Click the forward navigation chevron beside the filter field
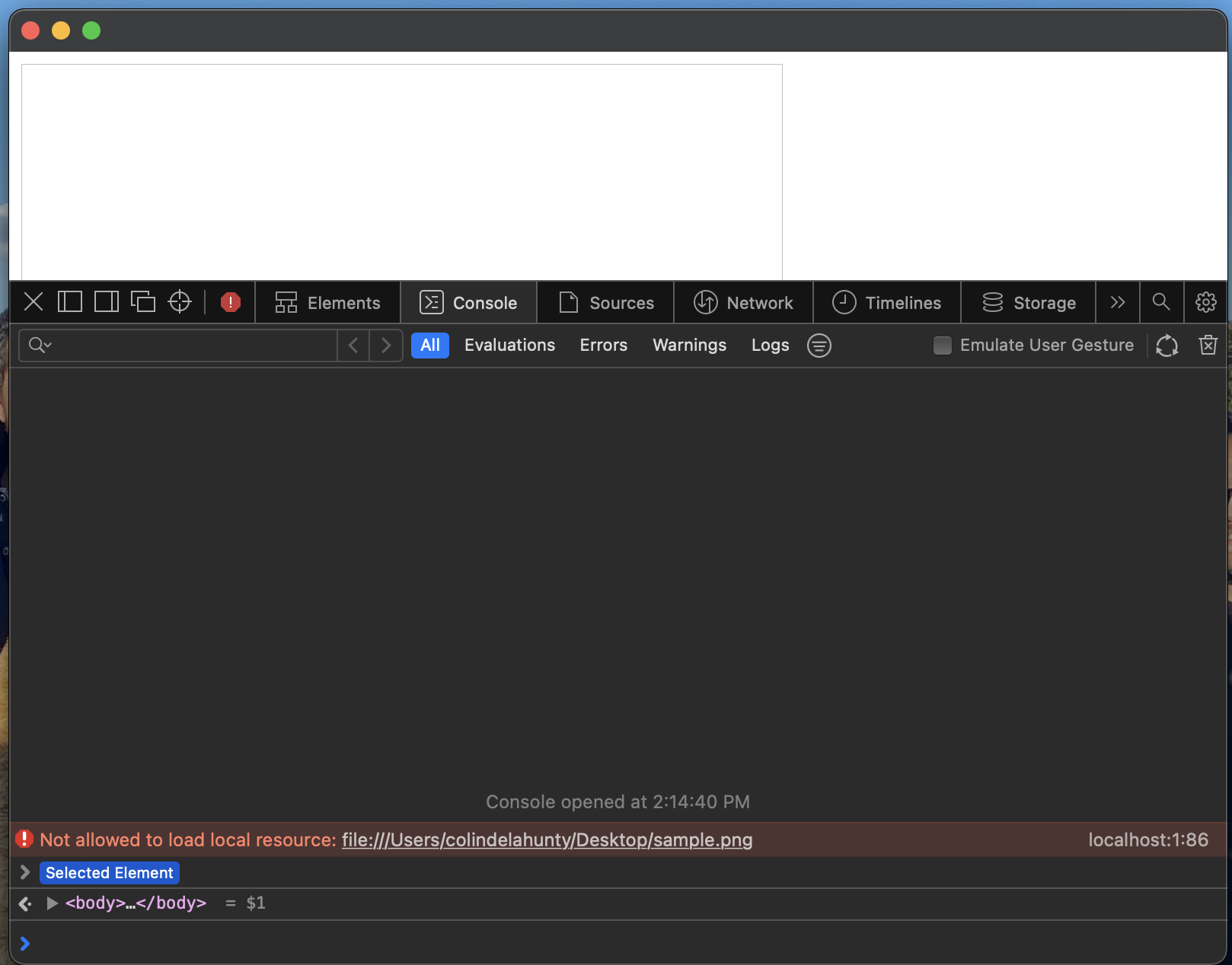This screenshot has width=1232, height=965. point(386,346)
